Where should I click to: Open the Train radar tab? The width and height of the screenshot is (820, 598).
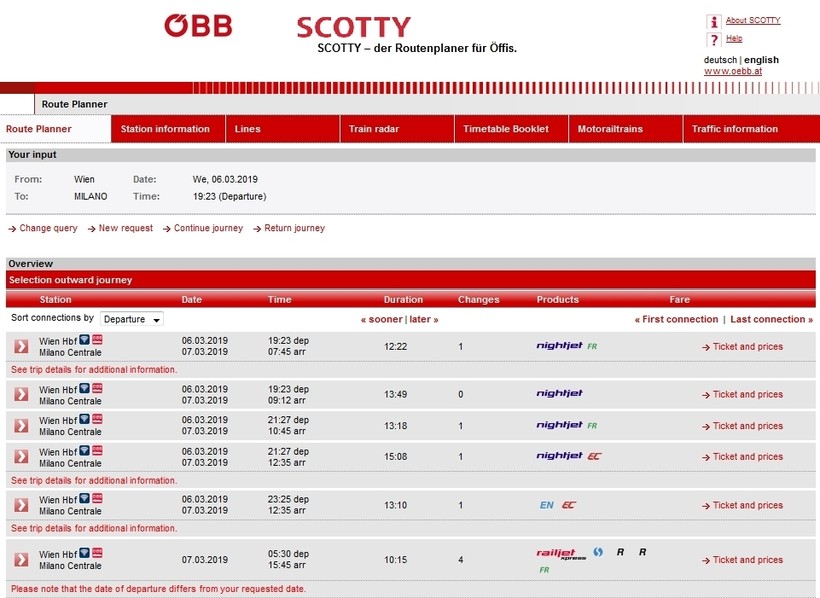pos(372,129)
